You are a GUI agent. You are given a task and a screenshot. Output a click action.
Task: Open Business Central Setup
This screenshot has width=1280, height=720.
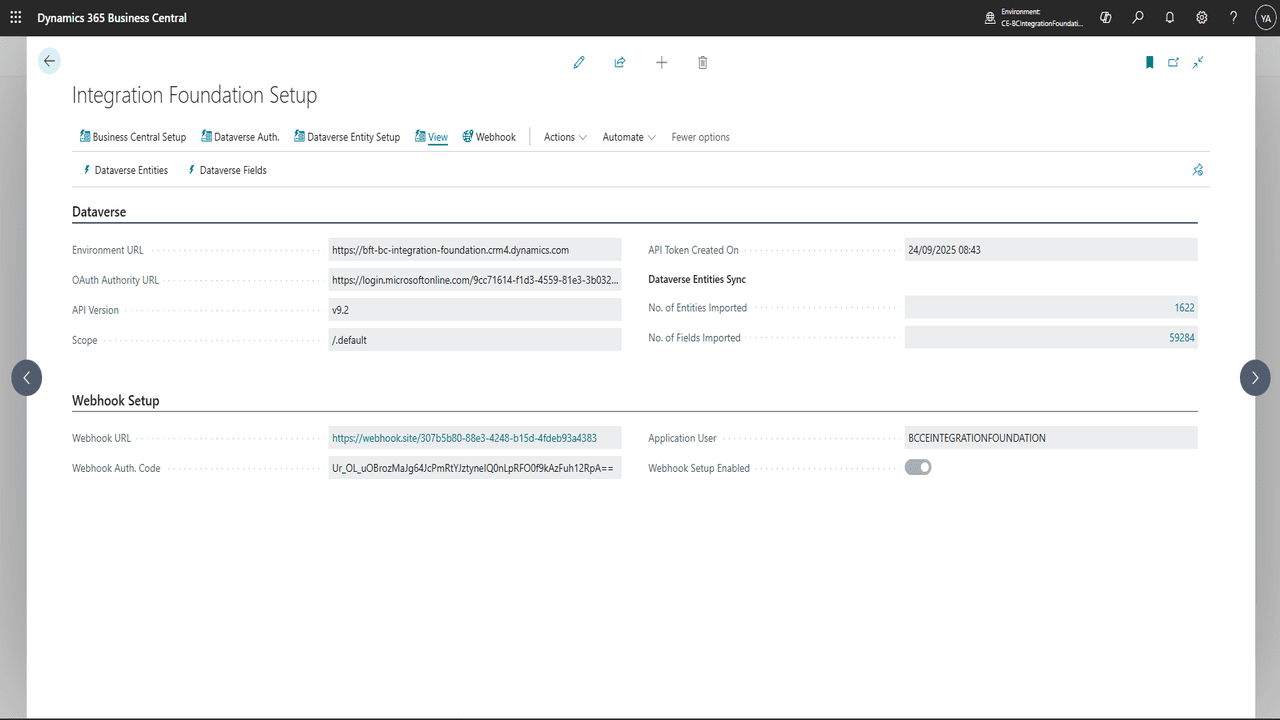tap(133, 137)
